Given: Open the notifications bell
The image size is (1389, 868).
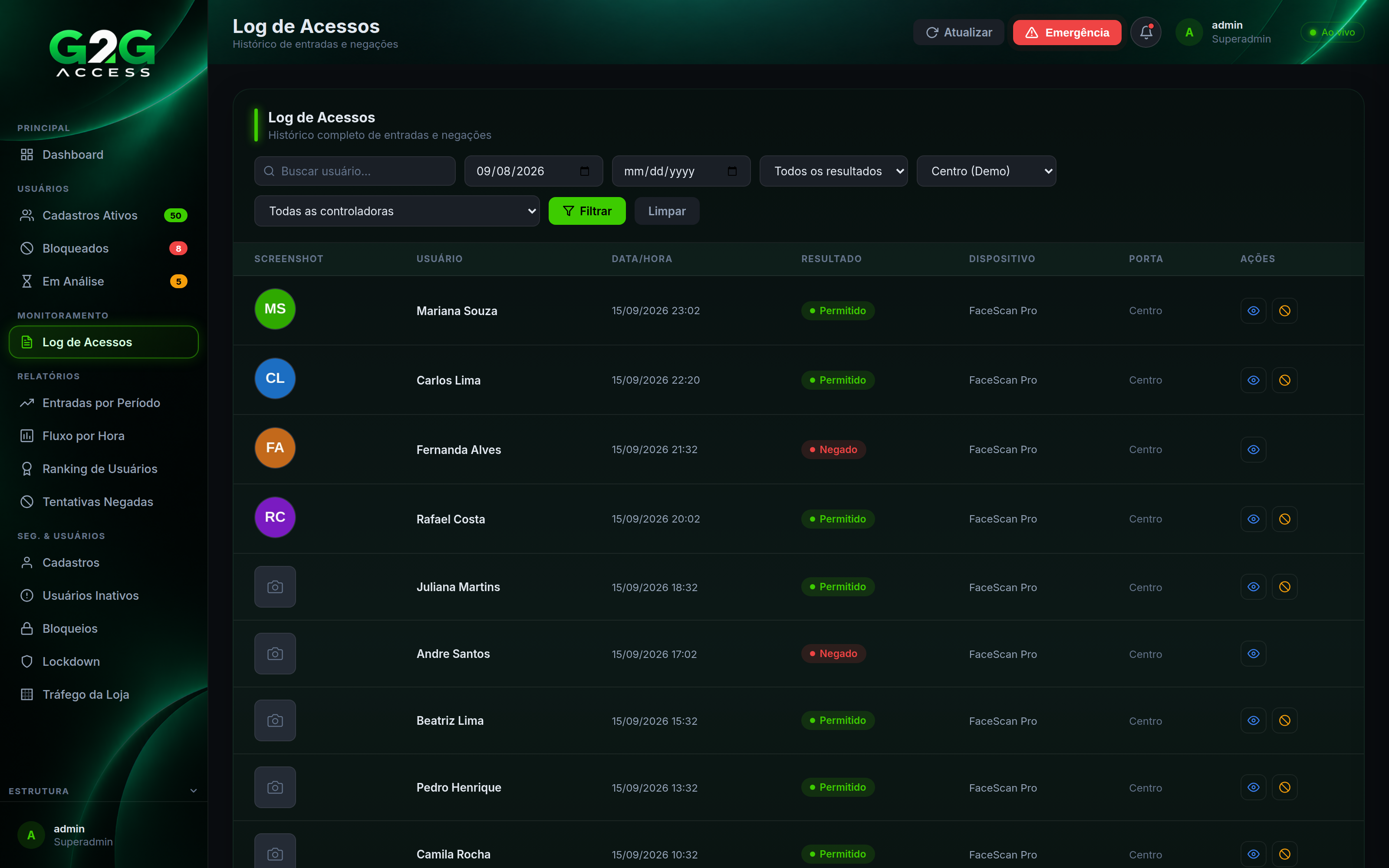Looking at the screenshot, I should click(1145, 32).
